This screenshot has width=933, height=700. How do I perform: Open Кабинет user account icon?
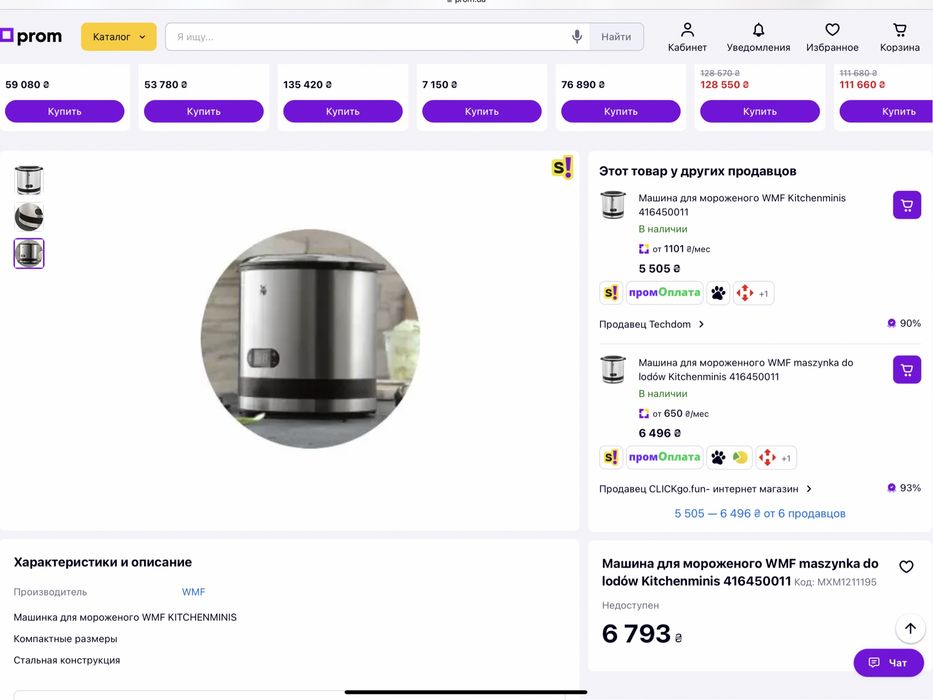click(x=687, y=37)
